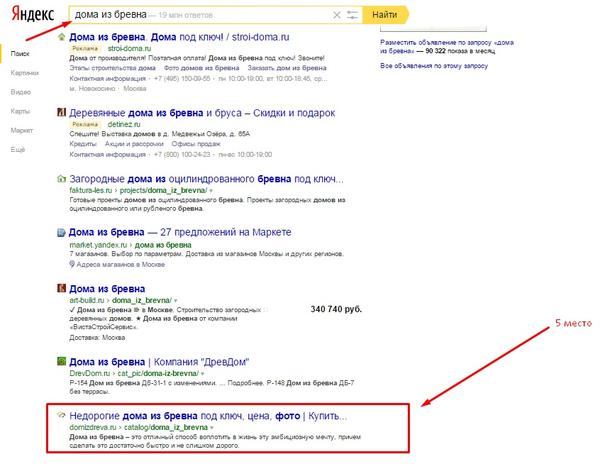The height and width of the screenshot is (464, 600).
Task: Click the Реклама label under stroi-doma ad
Action: [85, 49]
